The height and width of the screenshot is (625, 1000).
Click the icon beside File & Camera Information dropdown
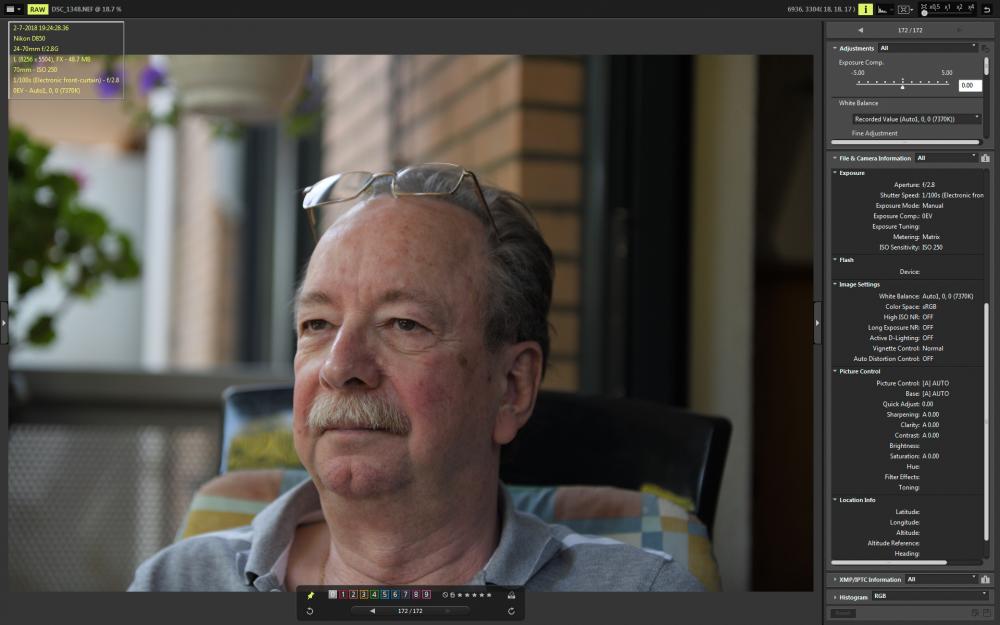coord(985,158)
